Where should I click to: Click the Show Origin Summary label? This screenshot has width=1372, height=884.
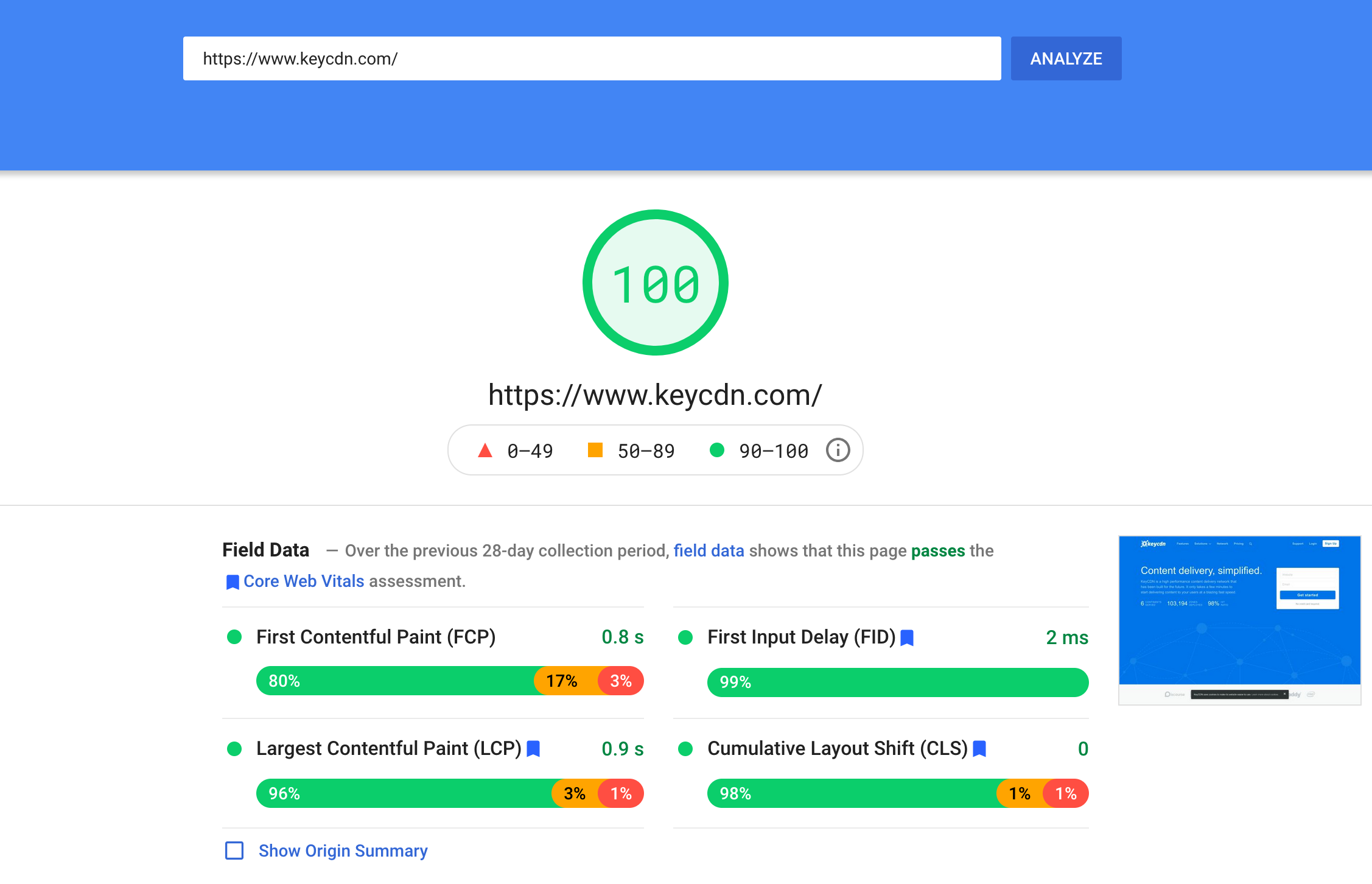tap(343, 851)
